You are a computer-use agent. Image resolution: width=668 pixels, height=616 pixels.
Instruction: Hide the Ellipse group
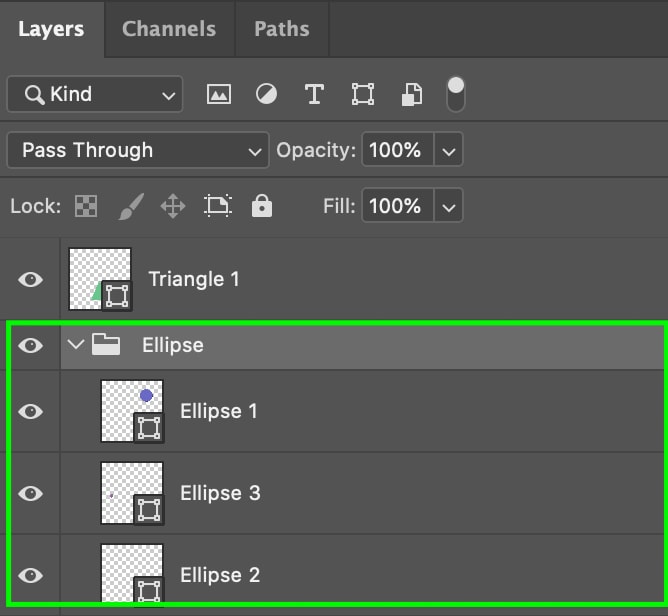[31, 345]
